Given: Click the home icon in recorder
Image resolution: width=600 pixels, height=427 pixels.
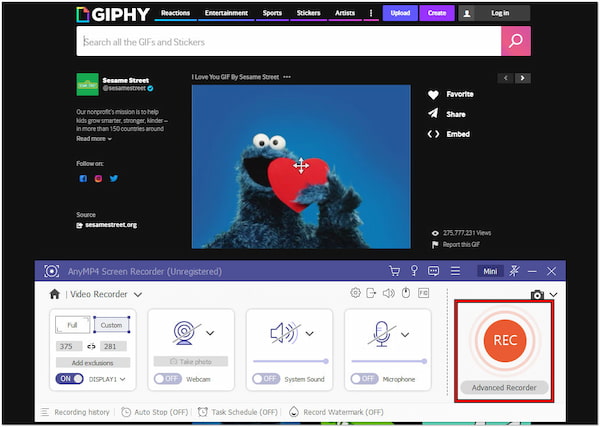Looking at the screenshot, I should [x=55, y=294].
